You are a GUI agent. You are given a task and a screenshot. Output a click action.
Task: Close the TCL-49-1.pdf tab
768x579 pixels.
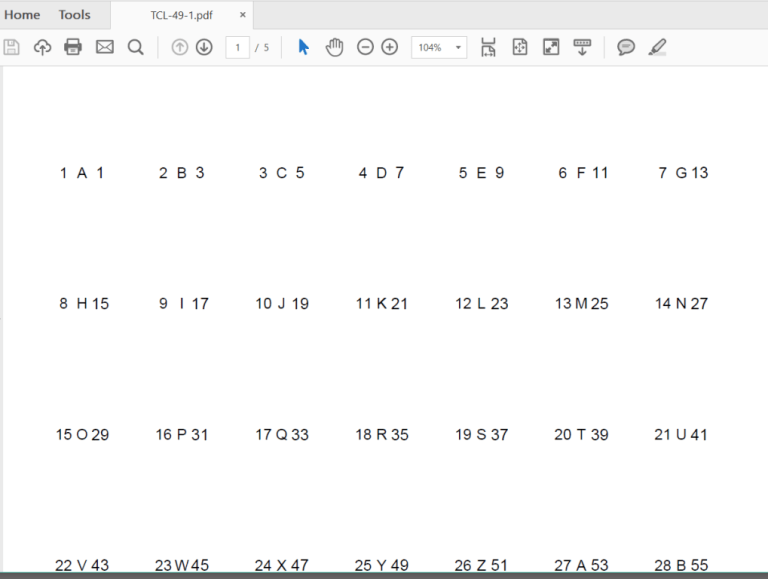click(x=242, y=15)
